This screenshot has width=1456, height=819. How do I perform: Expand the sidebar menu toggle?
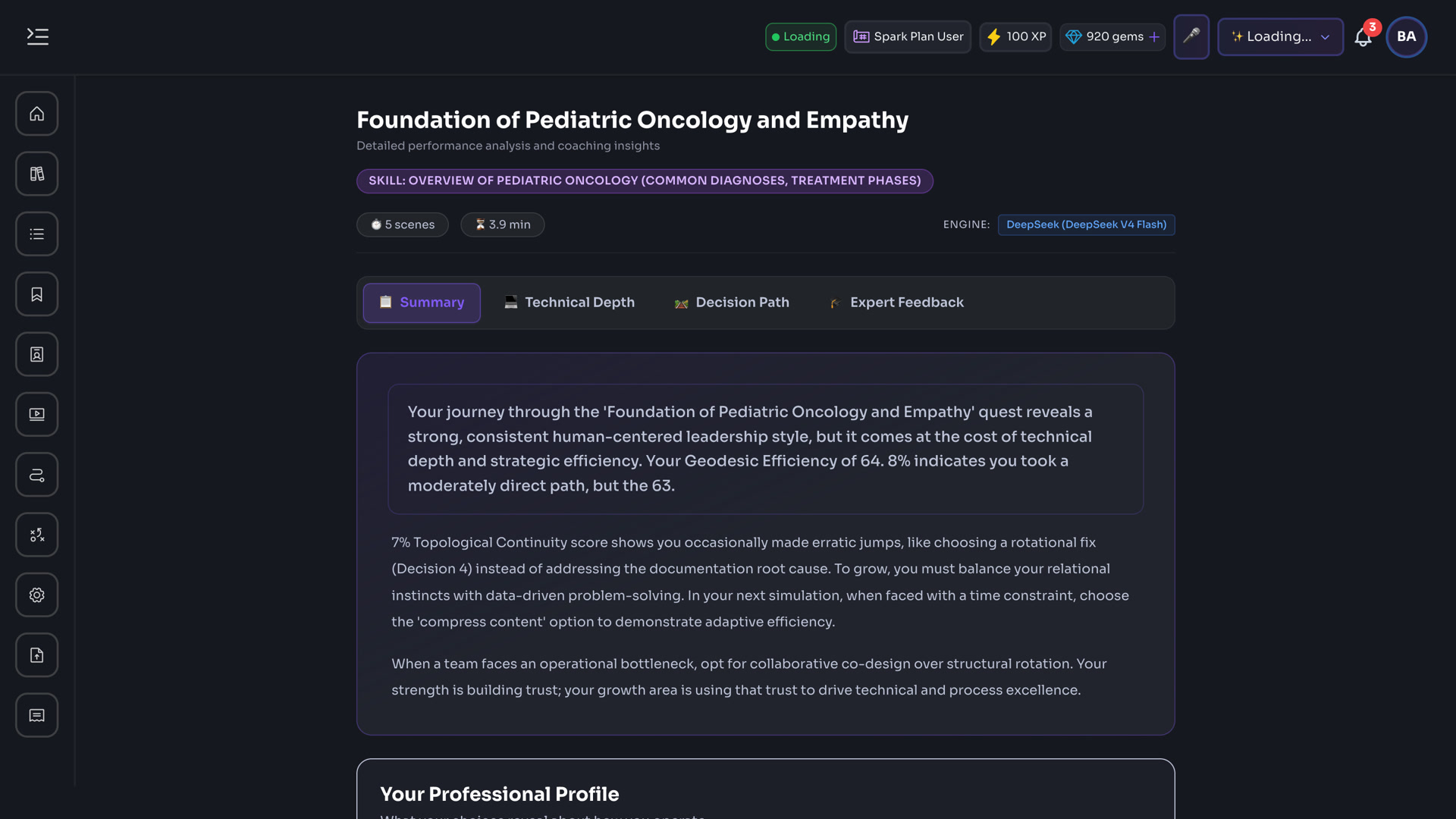click(37, 36)
